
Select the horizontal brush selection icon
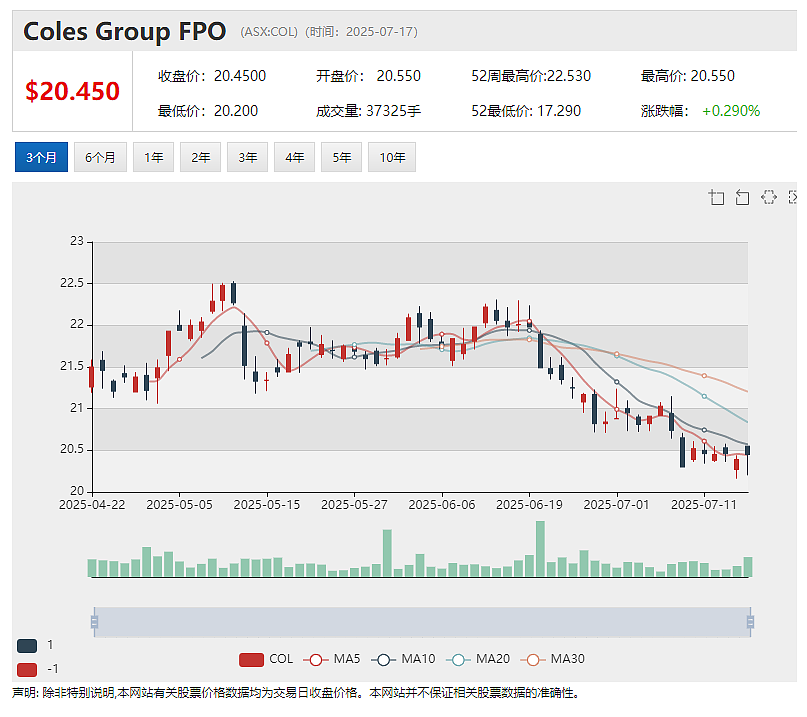point(768,197)
